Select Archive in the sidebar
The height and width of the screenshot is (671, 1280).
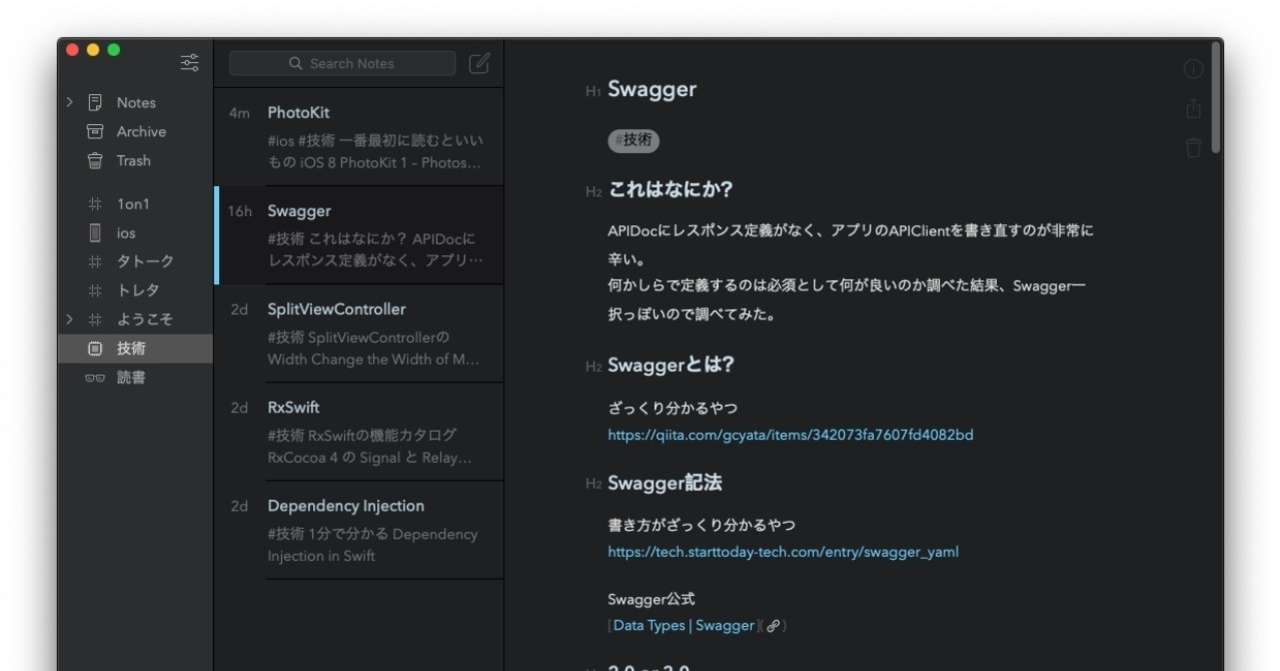pos(141,131)
